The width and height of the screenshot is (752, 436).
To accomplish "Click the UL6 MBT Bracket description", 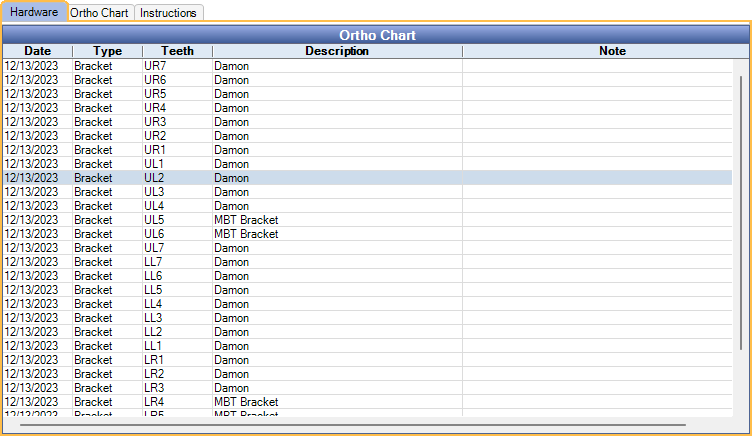I will coord(245,234).
